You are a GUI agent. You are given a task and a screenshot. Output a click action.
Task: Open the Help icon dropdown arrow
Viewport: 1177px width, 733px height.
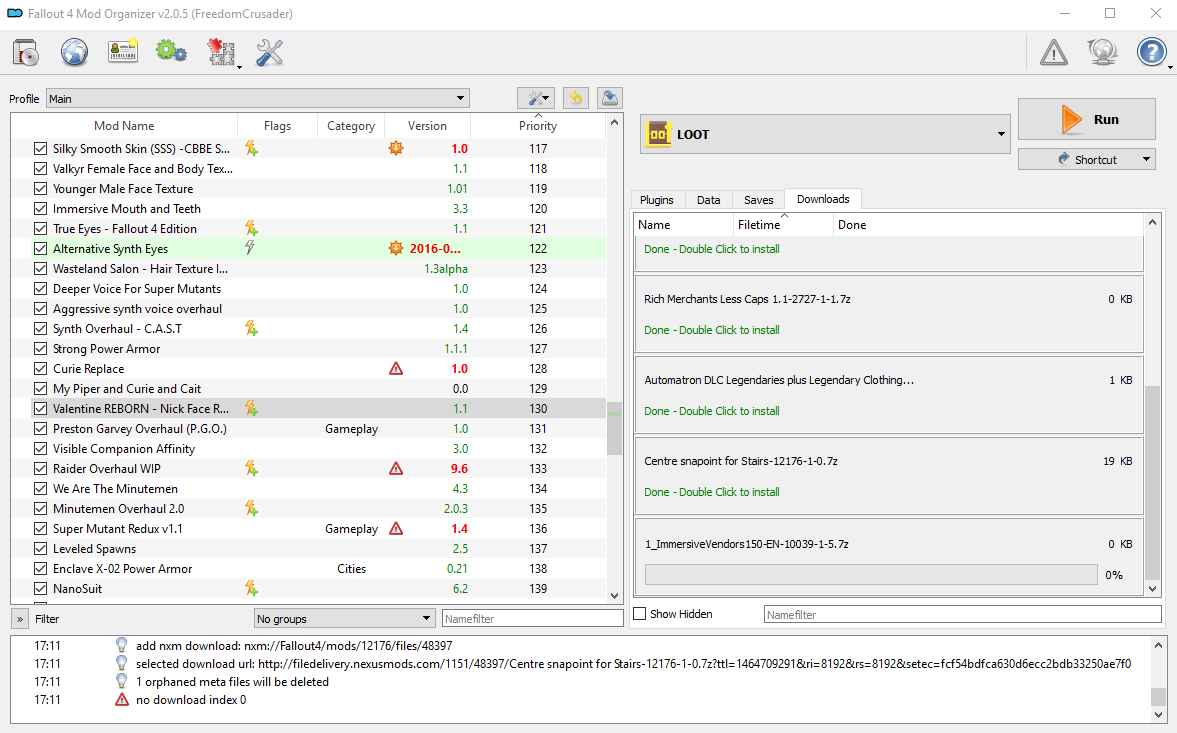(x=1169, y=67)
